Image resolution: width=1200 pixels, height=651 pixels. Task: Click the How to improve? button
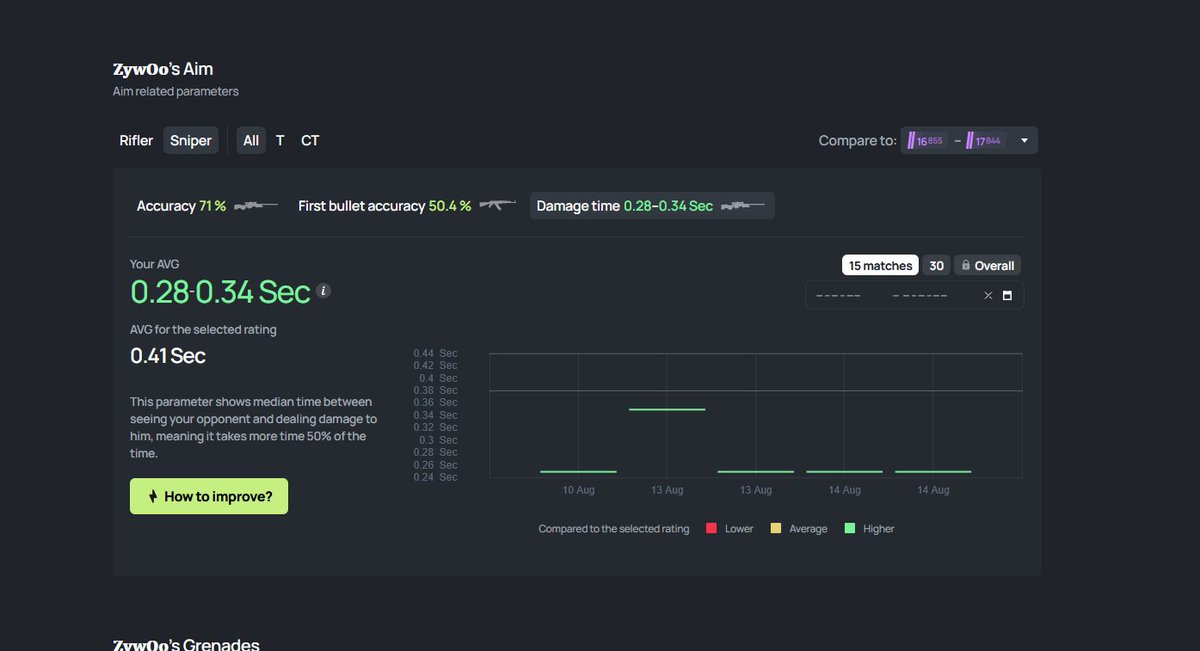point(209,496)
